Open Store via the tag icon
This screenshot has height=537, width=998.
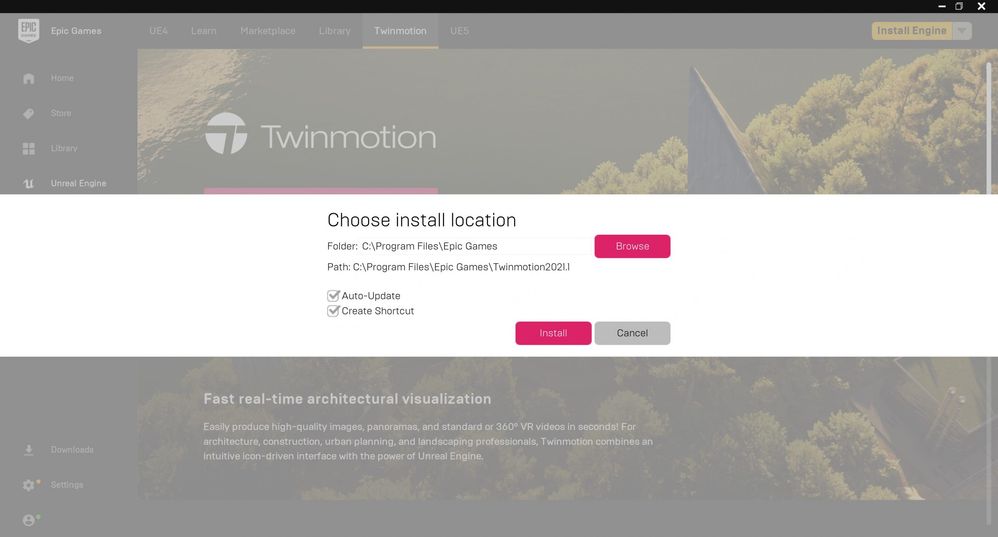(29, 113)
